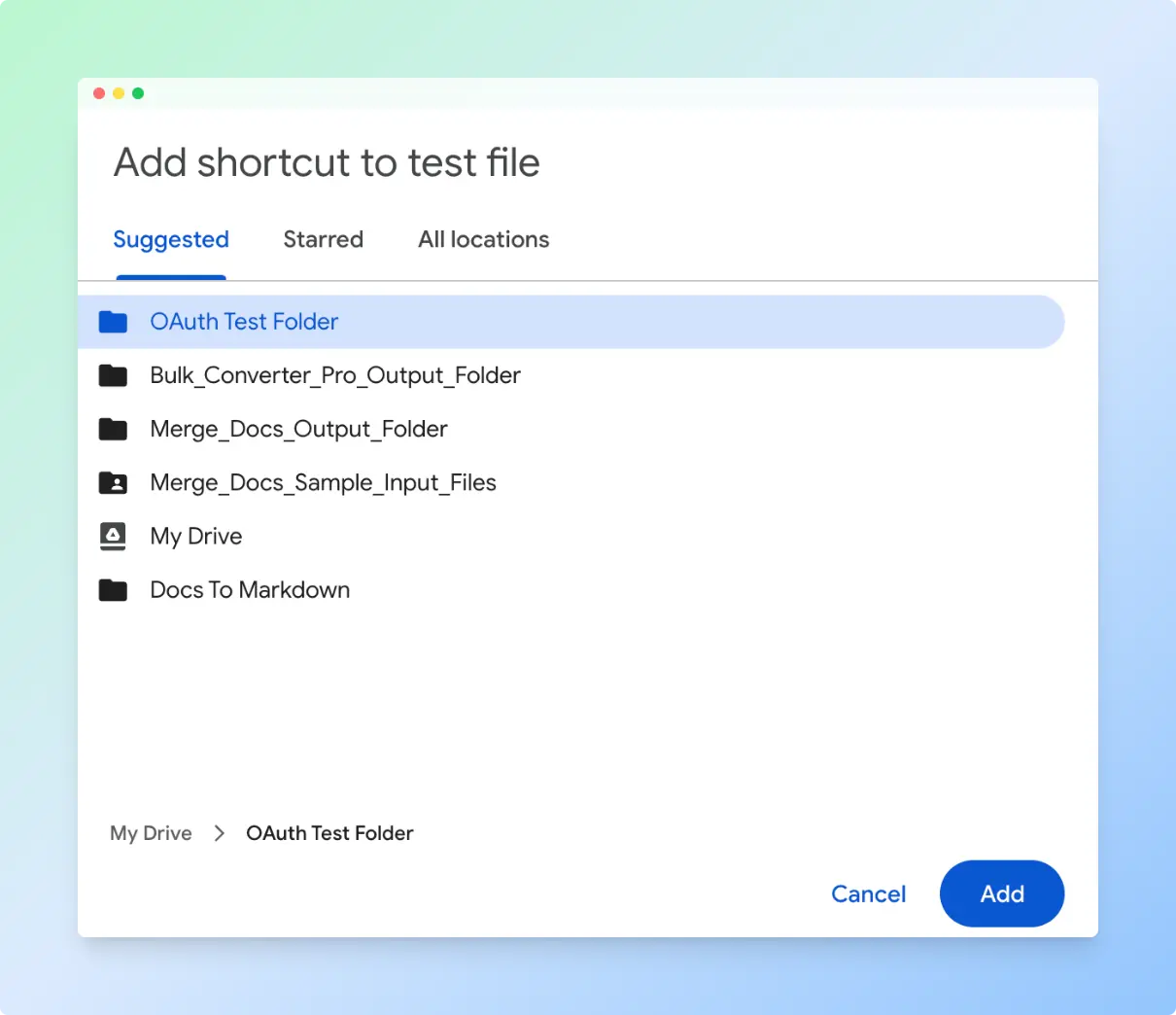Viewport: 1176px width, 1015px height.
Task: Choose the My Drive list entry text
Action: click(x=196, y=537)
